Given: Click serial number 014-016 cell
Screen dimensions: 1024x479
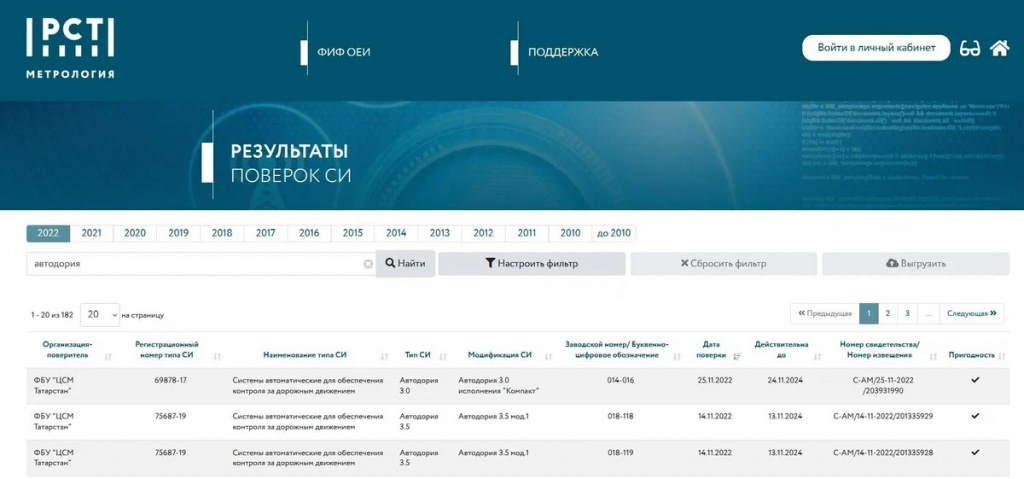Looking at the screenshot, I should pyautogui.click(x=620, y=380).
